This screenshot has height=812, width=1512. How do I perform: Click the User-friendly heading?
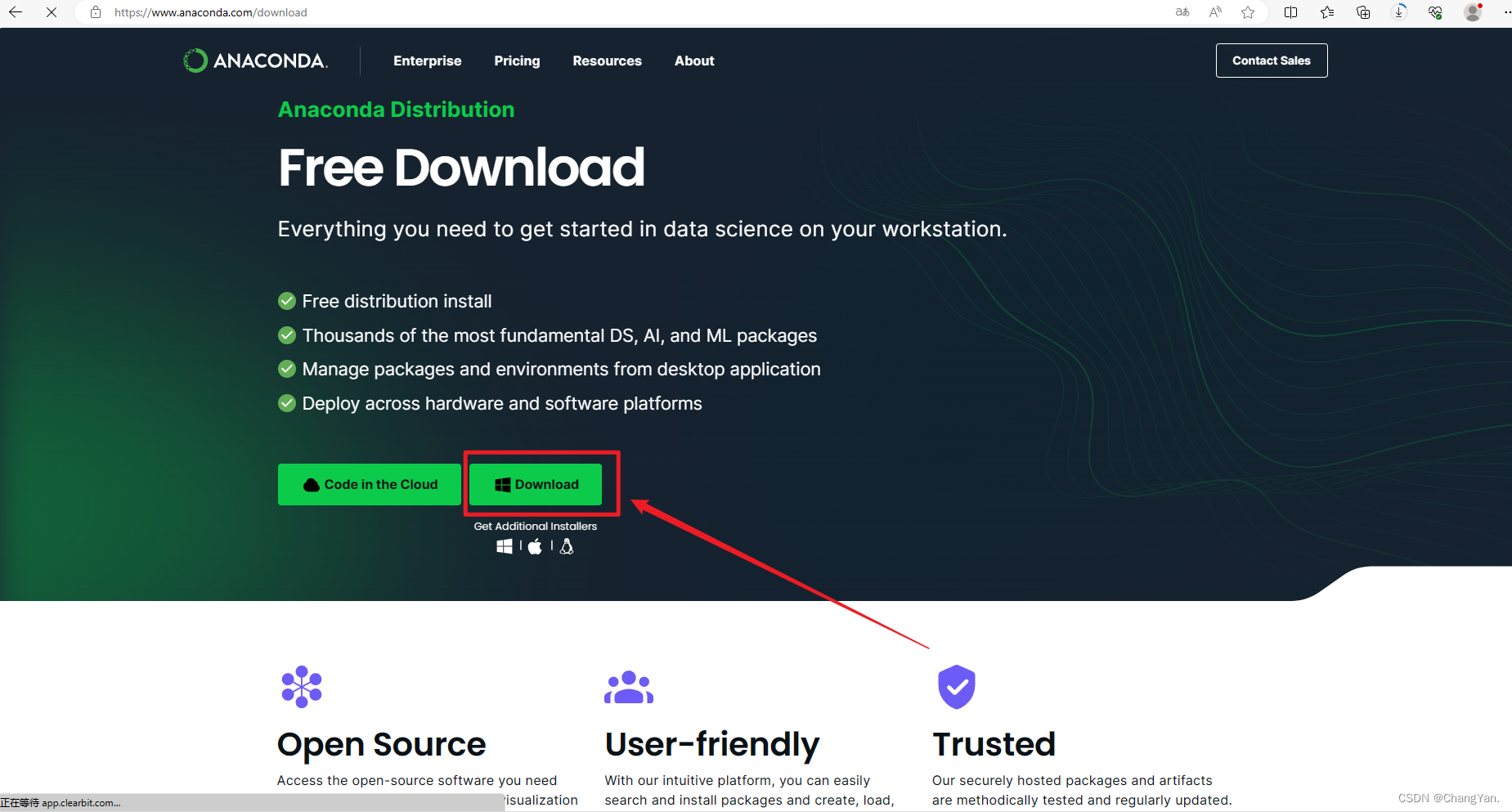712,745
